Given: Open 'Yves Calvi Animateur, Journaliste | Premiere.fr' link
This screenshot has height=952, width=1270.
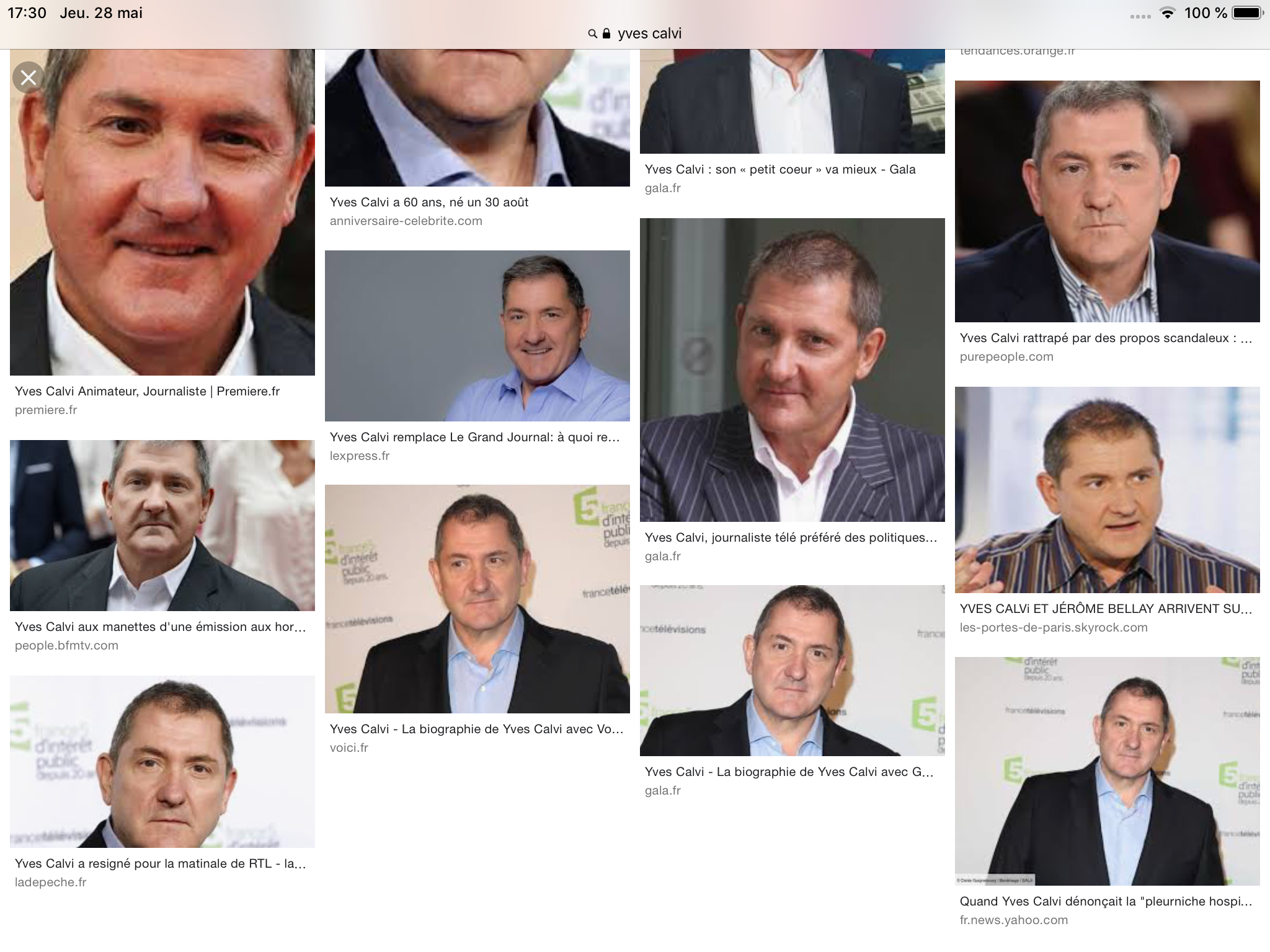Looking at the screenshot, I should pyautogui.click(x=147, y=391).
